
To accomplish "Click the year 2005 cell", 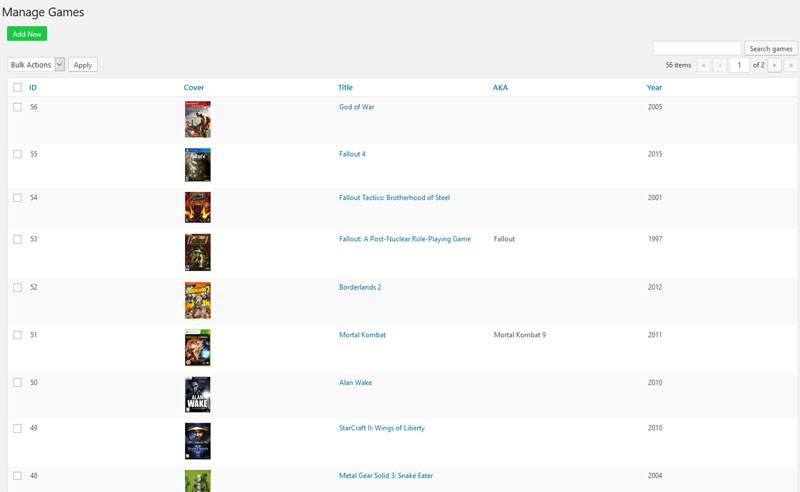I will (x=655, y=107).
